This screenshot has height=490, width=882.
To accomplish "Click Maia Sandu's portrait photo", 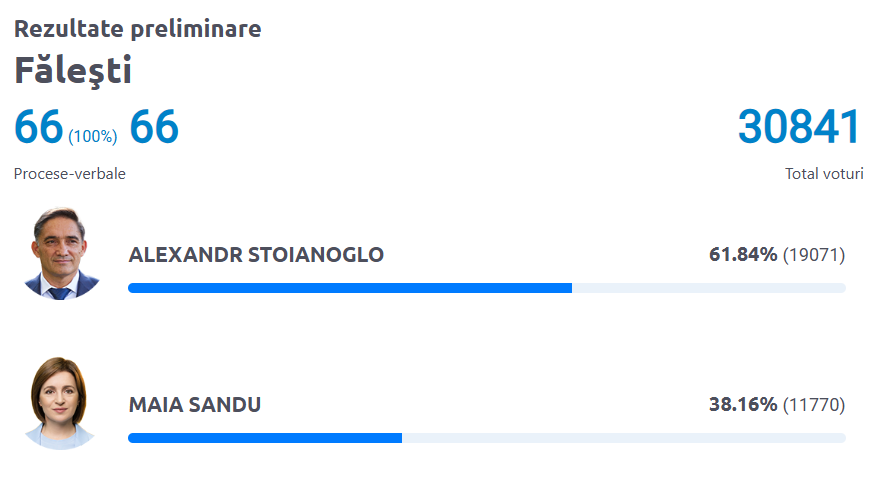I will [x=59, y=405].
